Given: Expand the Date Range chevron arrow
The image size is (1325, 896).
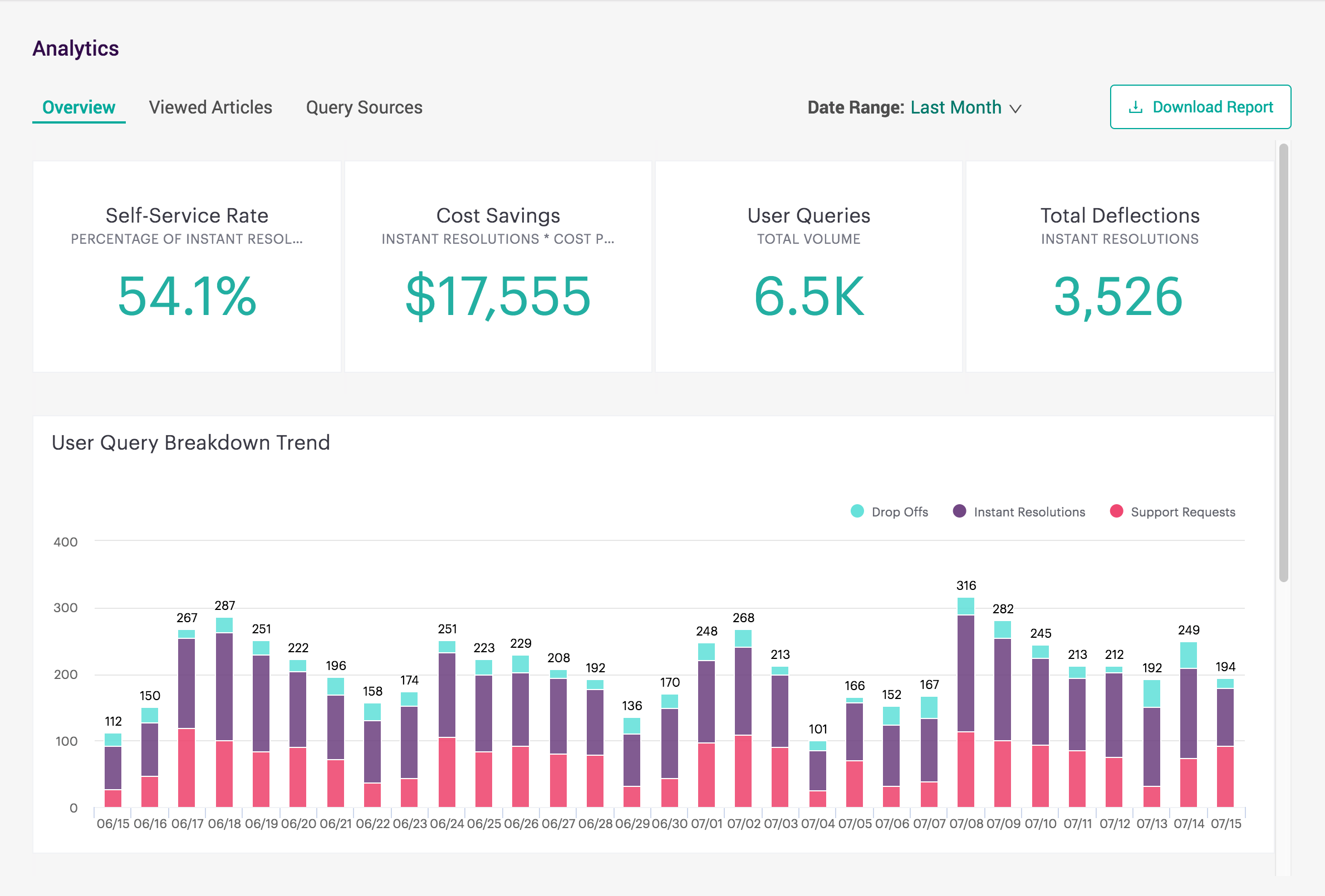Looking at the screenshot, I should coord(1015,109).
